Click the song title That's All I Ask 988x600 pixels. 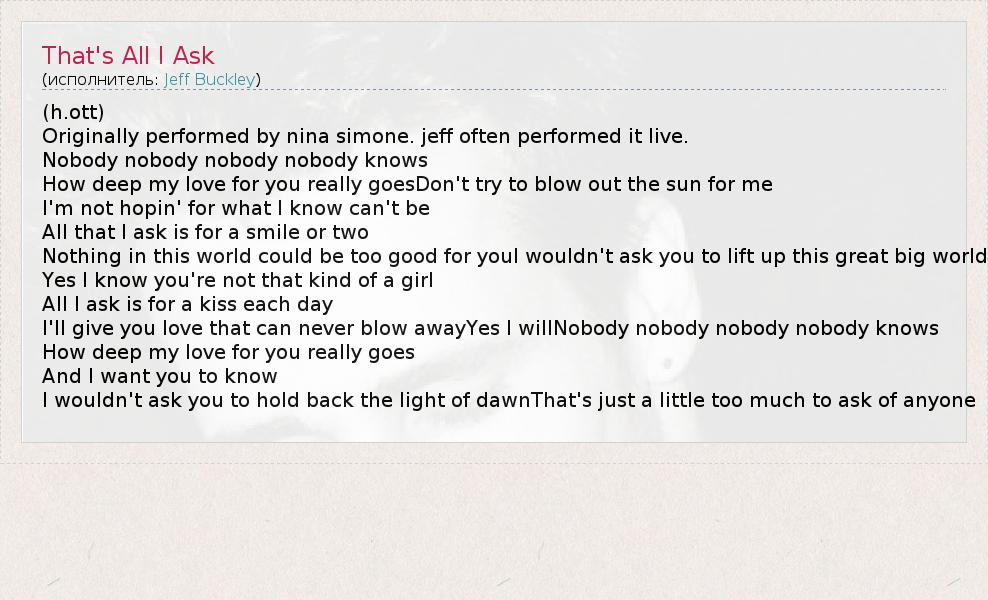128,55
